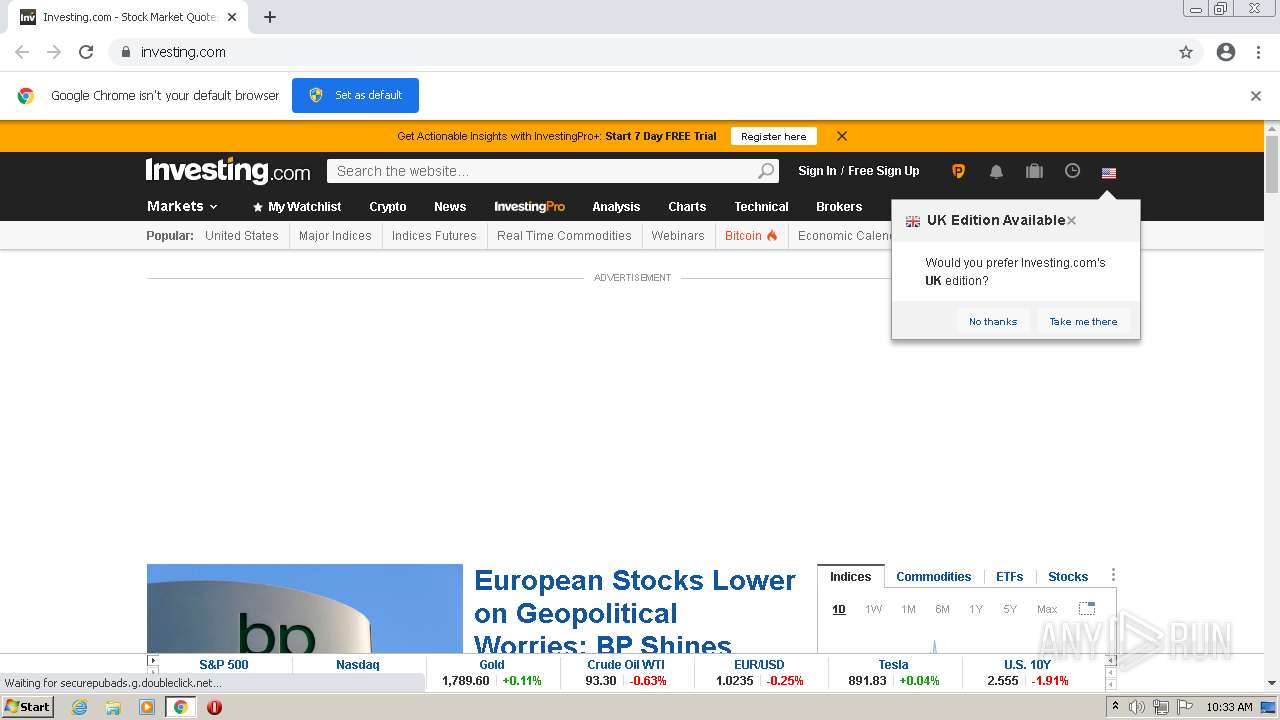This screenshot has height=720, width=1280.
Task: Open the alerts bell icon
Action: tap(996, 171)
